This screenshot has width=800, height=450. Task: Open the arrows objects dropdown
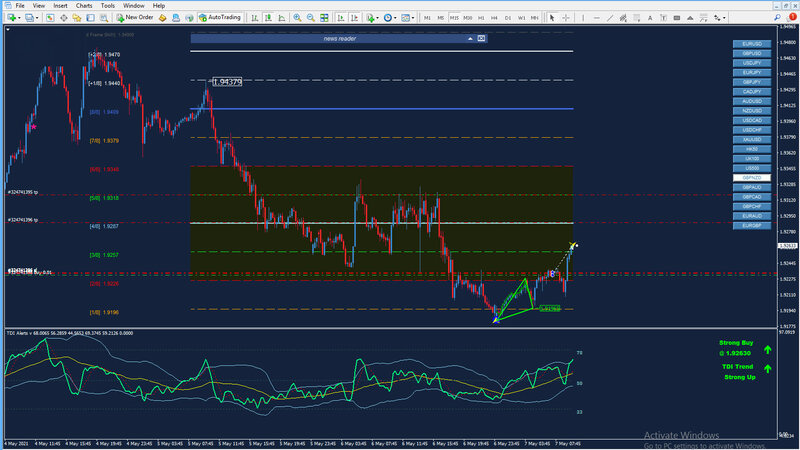[x=719, y=18]
